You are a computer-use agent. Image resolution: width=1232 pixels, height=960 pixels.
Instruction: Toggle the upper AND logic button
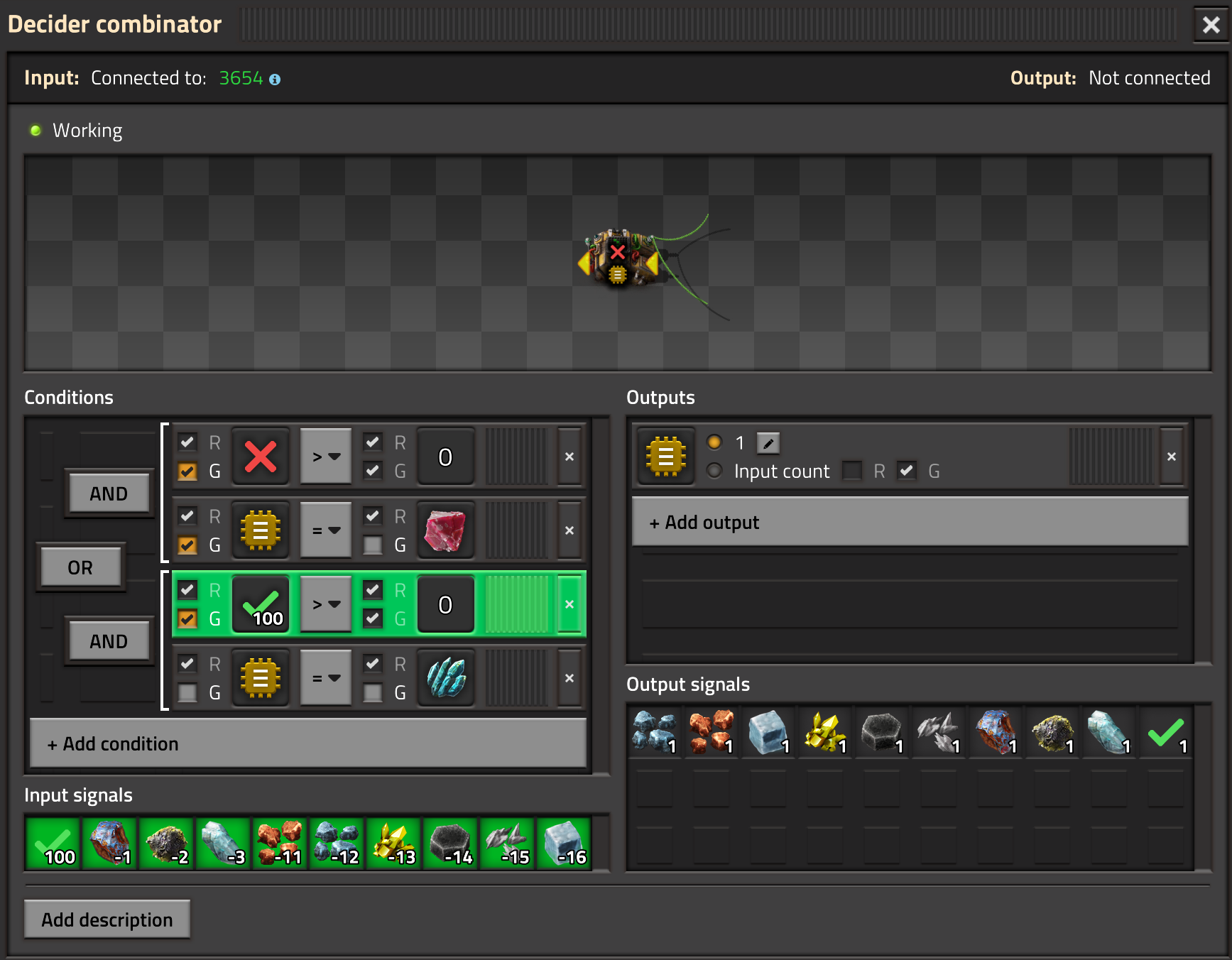109,493
